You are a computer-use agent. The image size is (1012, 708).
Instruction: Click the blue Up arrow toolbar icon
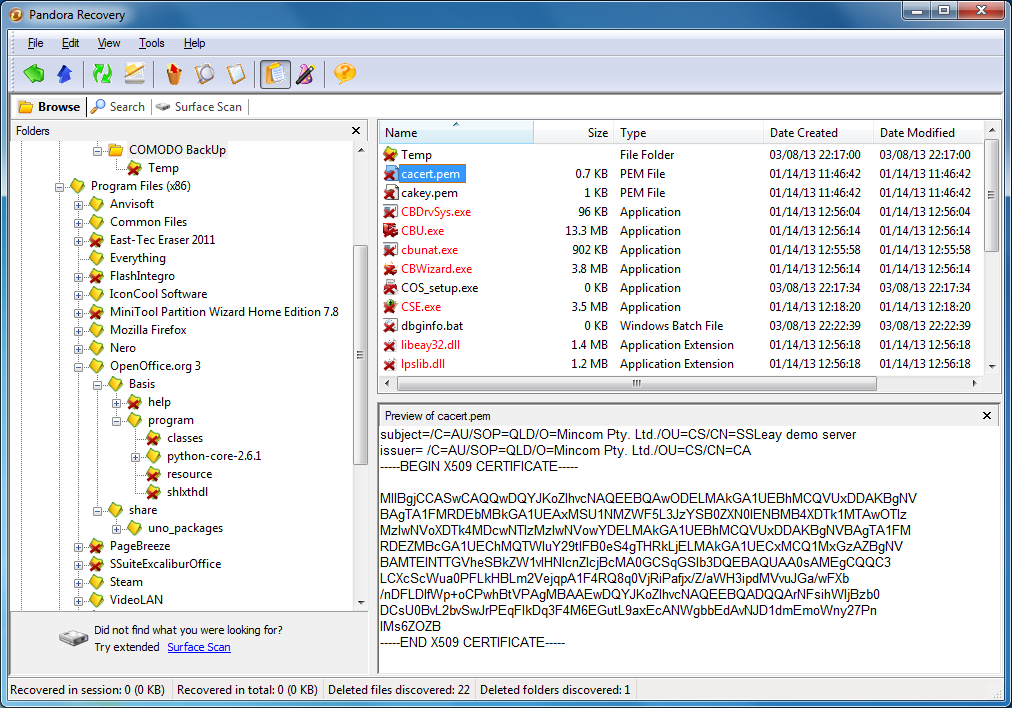65,73
